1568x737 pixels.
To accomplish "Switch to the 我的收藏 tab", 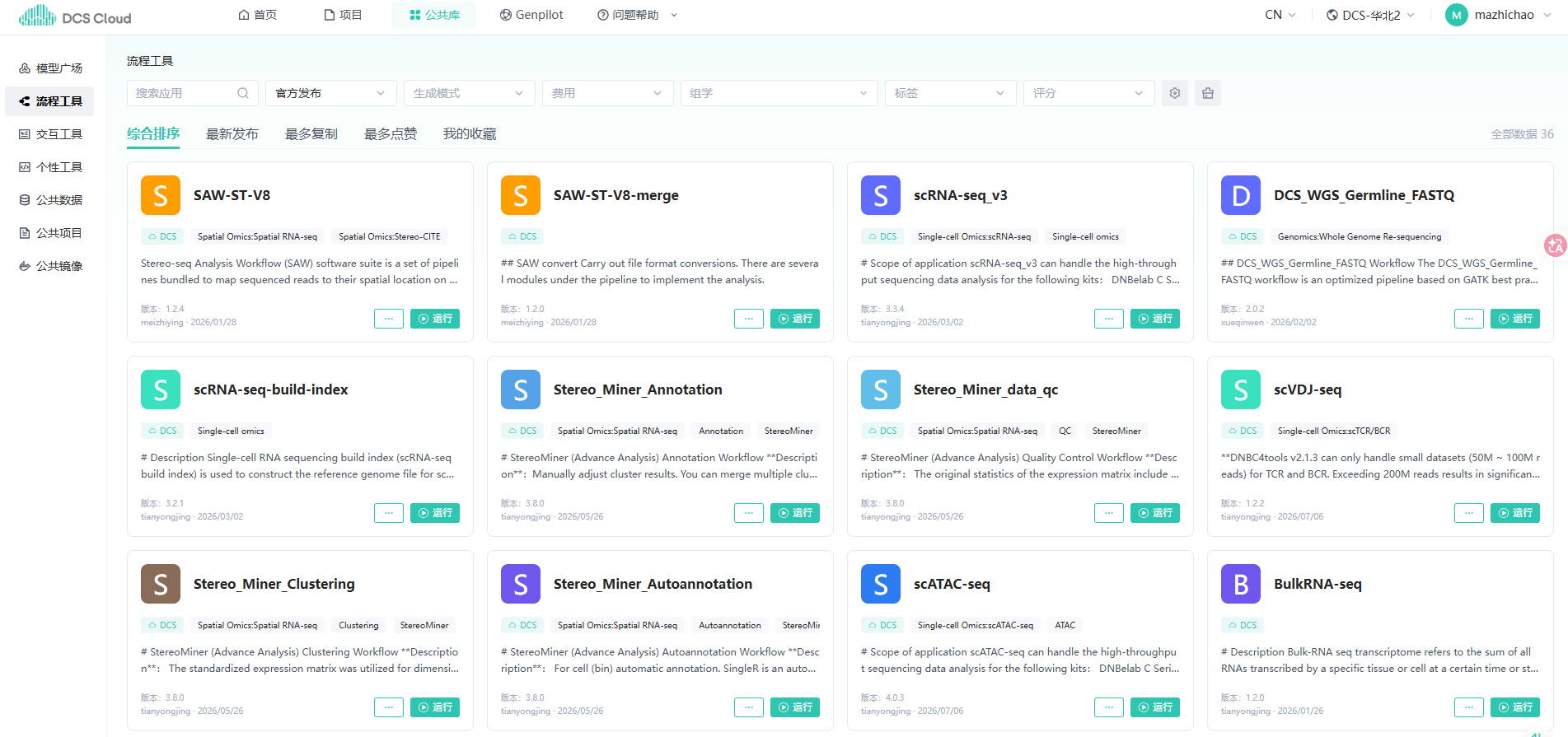I will (x=470, y=134).
